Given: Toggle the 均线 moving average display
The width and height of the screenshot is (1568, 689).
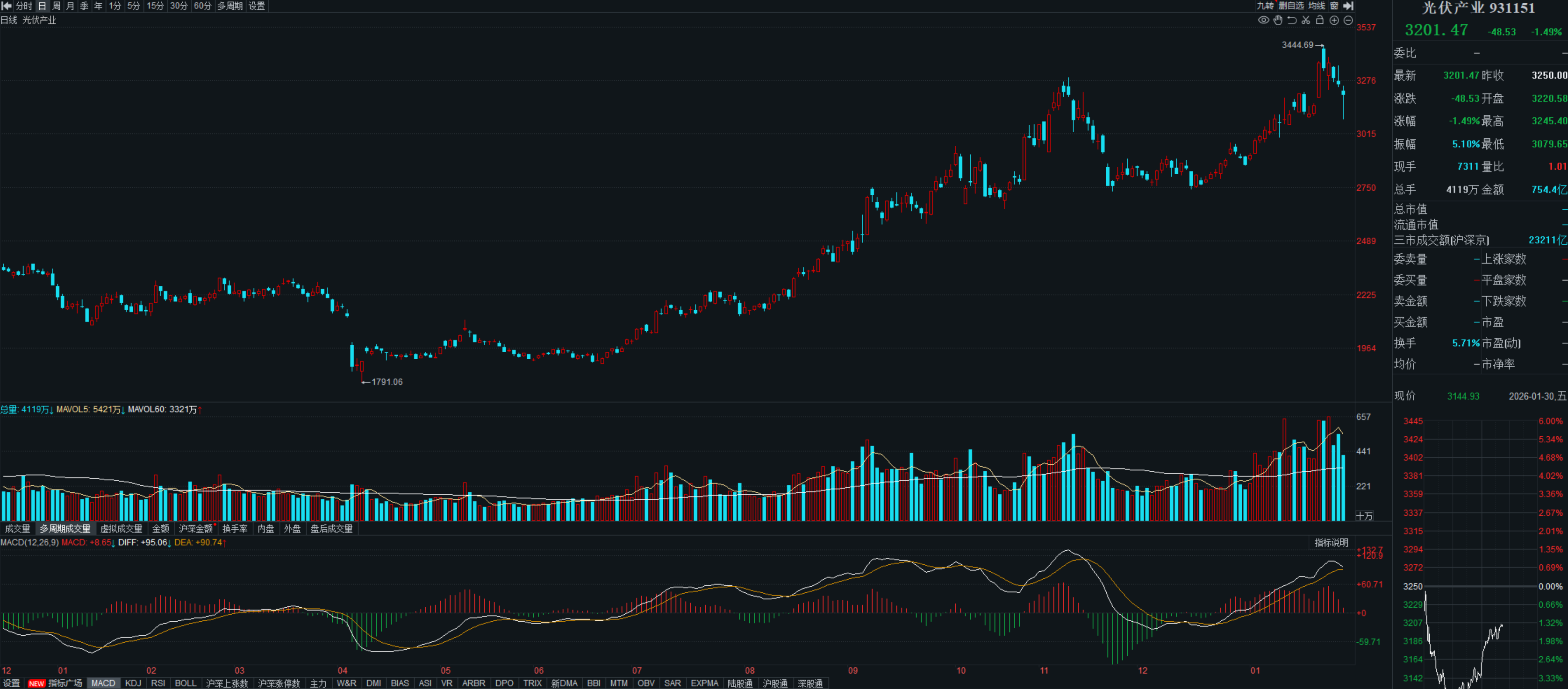Looking at the screenshot, I should click(1317, 6).
